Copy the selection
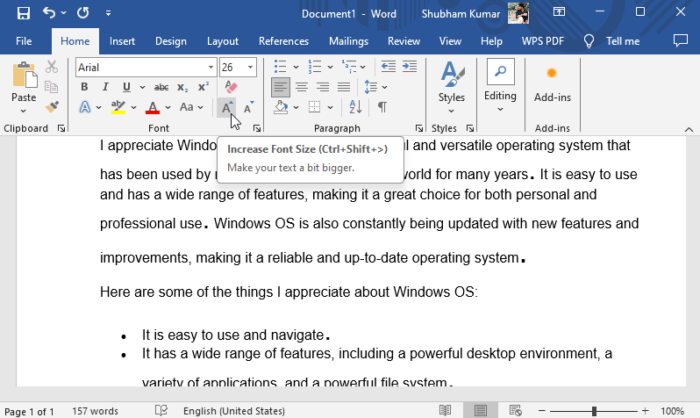Image resolution: width=700 pixels, height=418 pixels. pyautogui.click(x=52, y=87)
